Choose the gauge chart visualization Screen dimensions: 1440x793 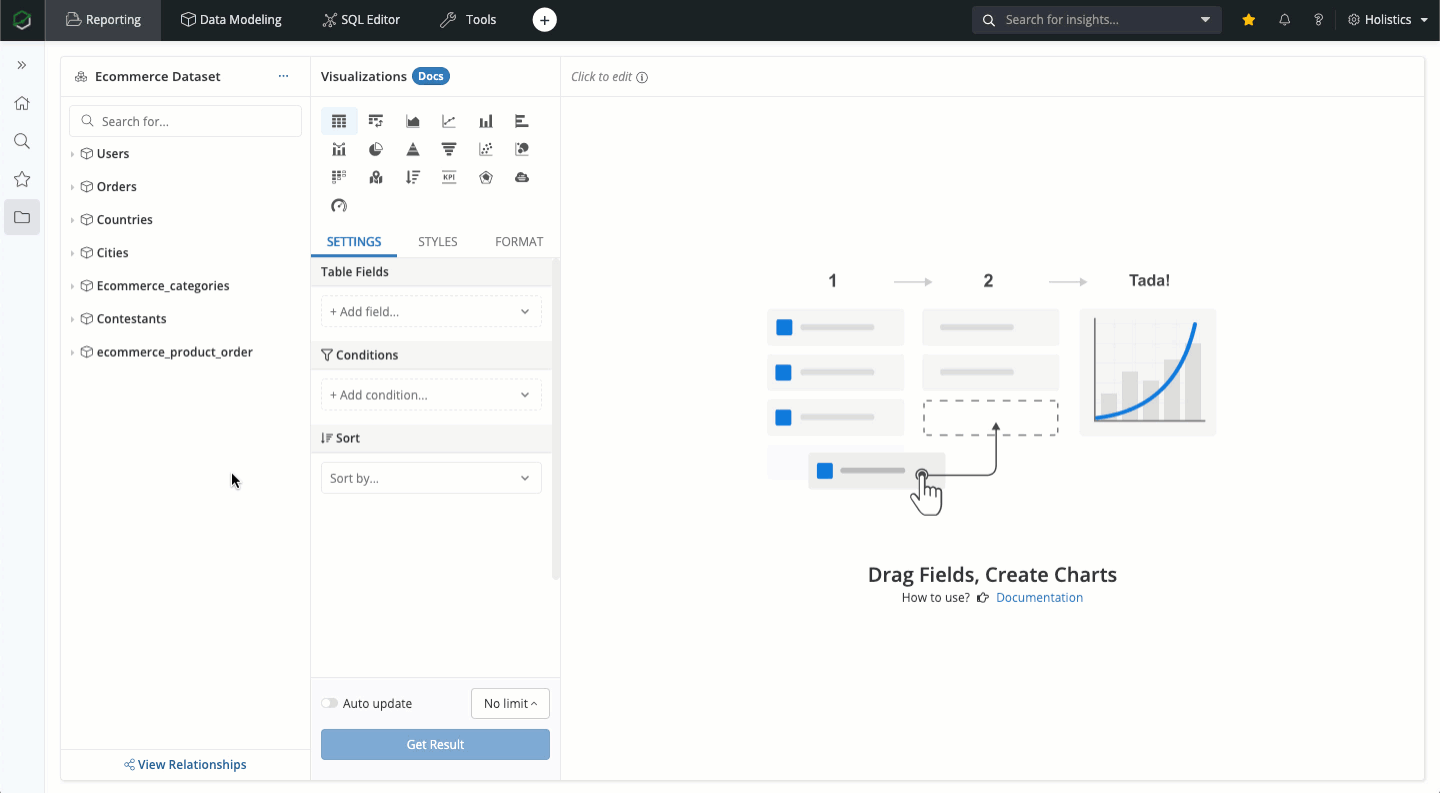tap(339, 206)
